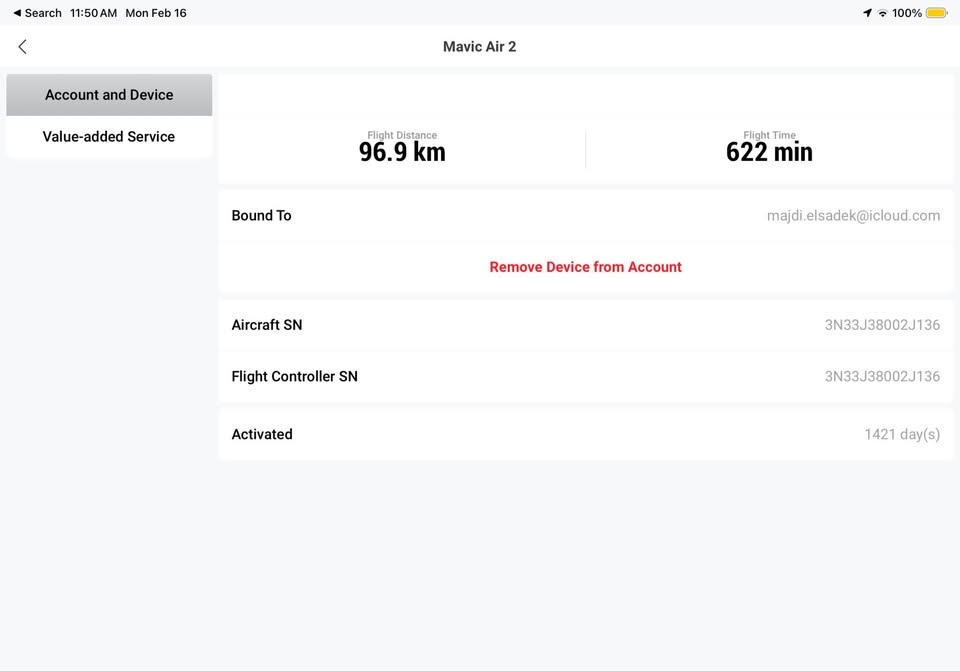Click the Flight Time caption
Image resolution: width=960 pixels, height=671 pixels.
[769, 135]
